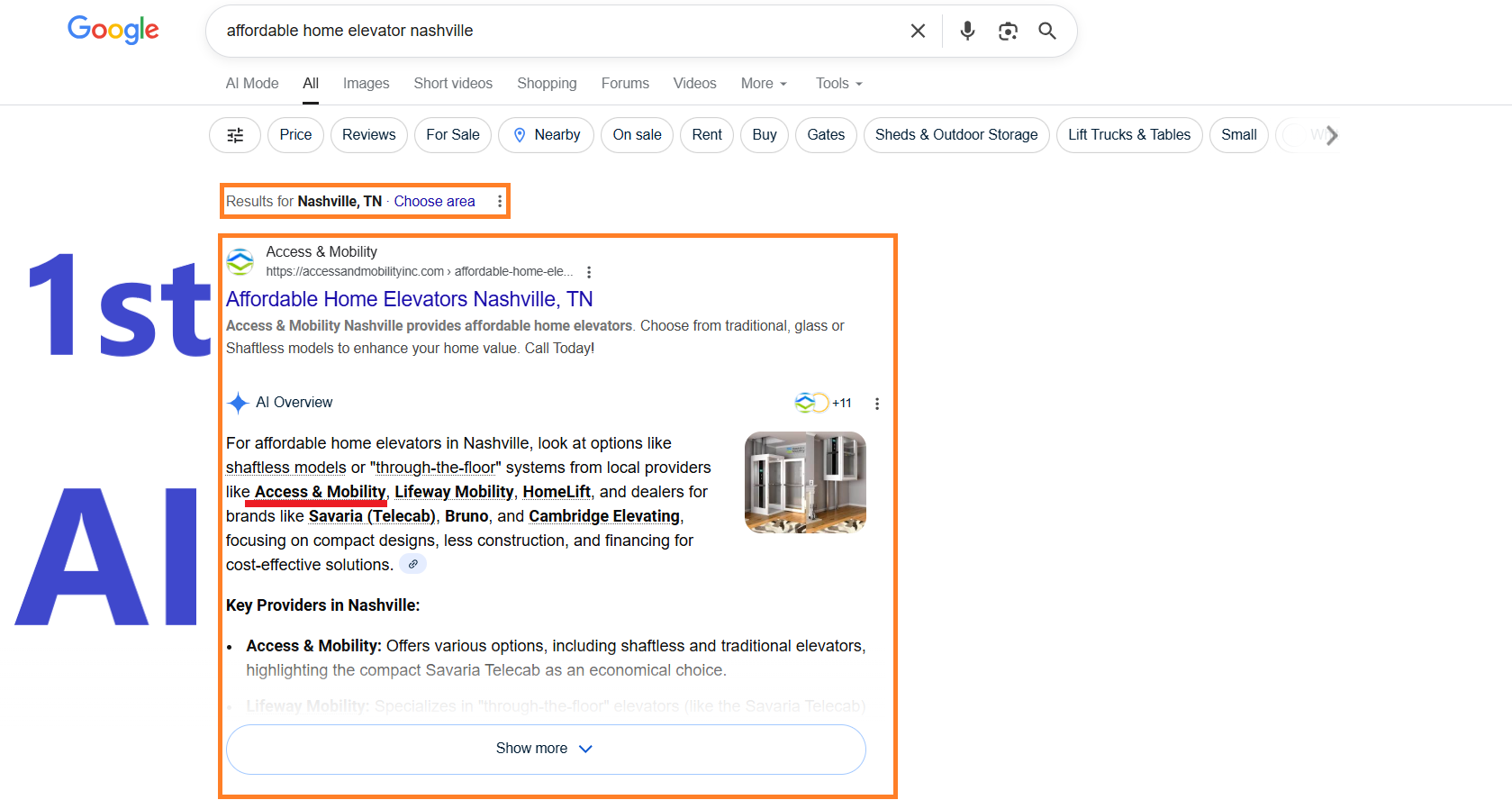Click the Bruno brand link
1512x800 pixels.
pos(466,516)
